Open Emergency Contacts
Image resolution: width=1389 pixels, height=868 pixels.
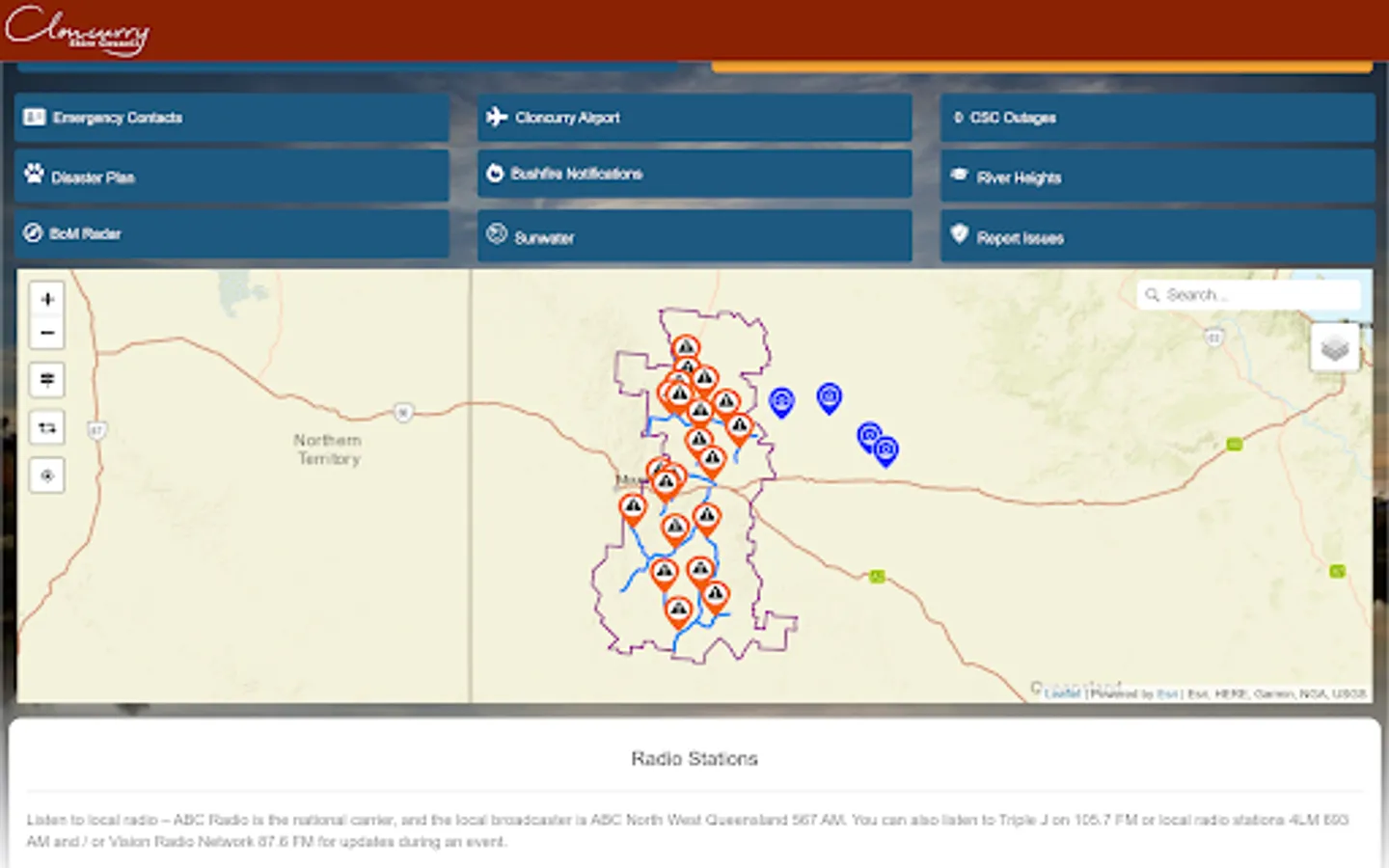[231, 118]
